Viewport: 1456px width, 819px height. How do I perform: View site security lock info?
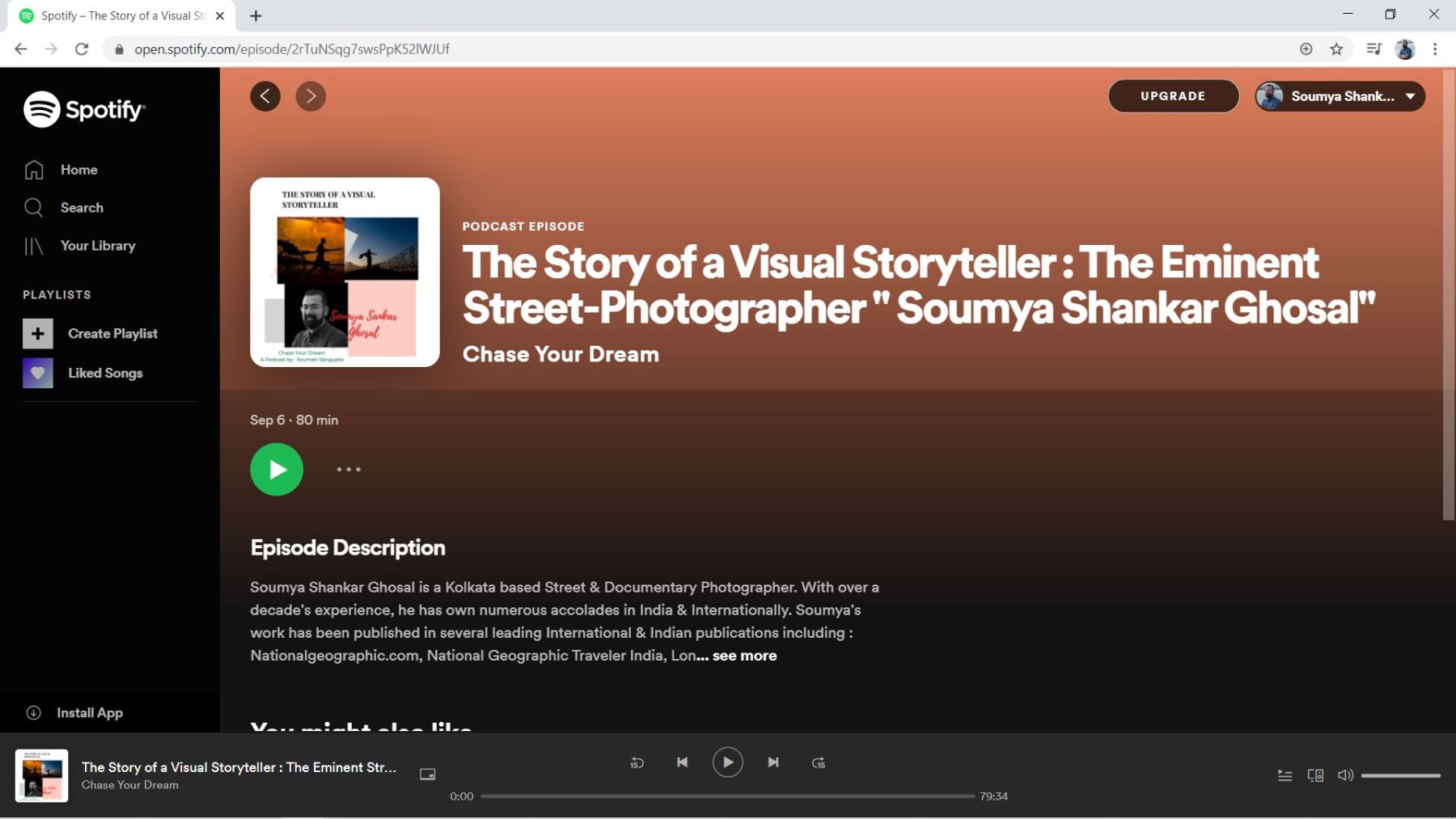point(120,49)
